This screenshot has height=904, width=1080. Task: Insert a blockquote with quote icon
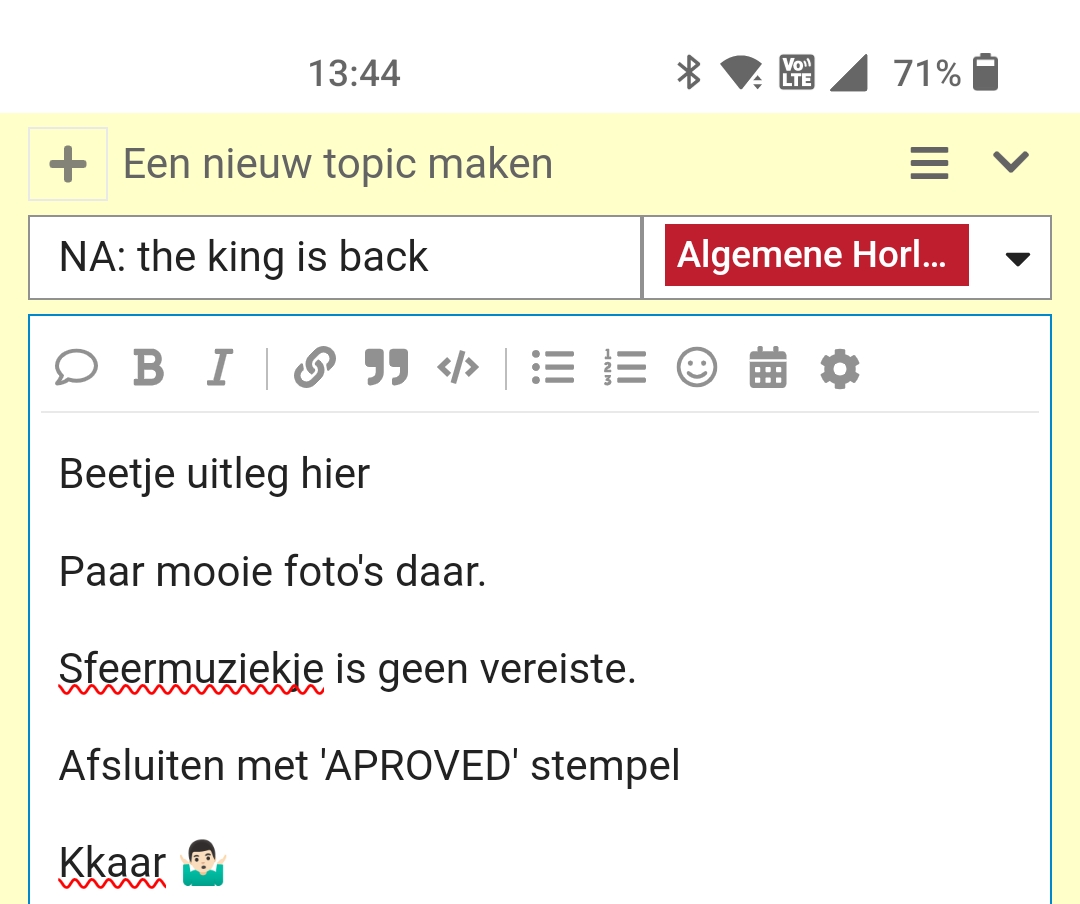[x=386, y=367]
